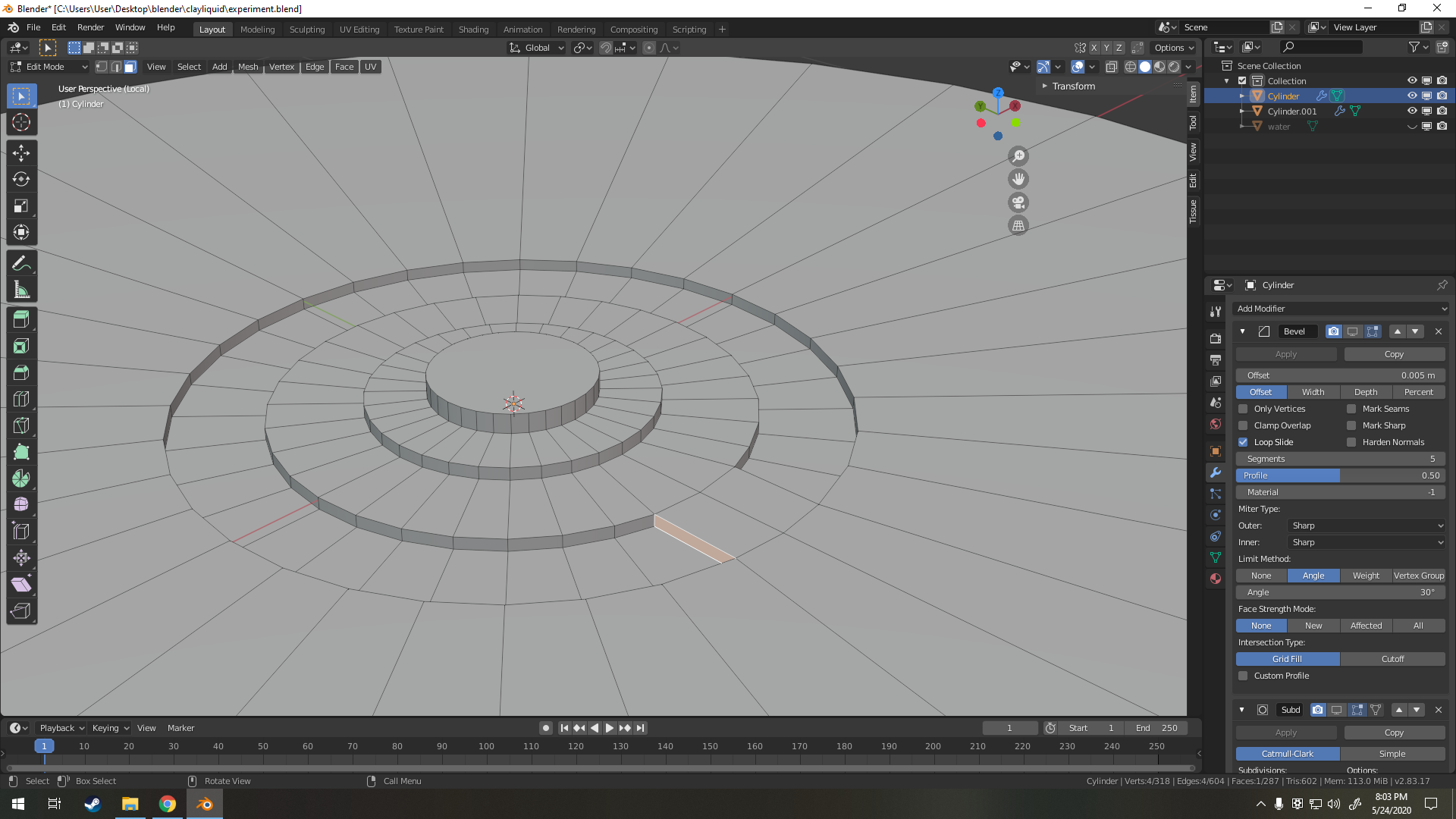1456x819 pixels.
Task: Click the zoom view magnifier icon
Action: pos(1018,156)
